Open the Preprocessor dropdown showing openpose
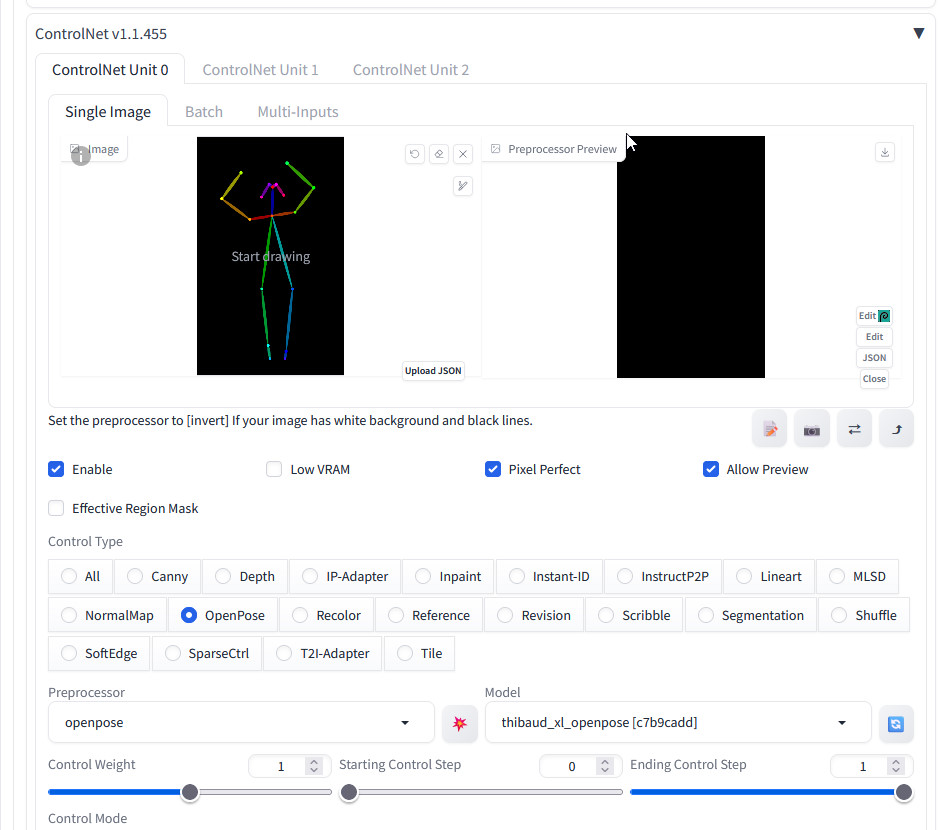 [x=241, y=722]
